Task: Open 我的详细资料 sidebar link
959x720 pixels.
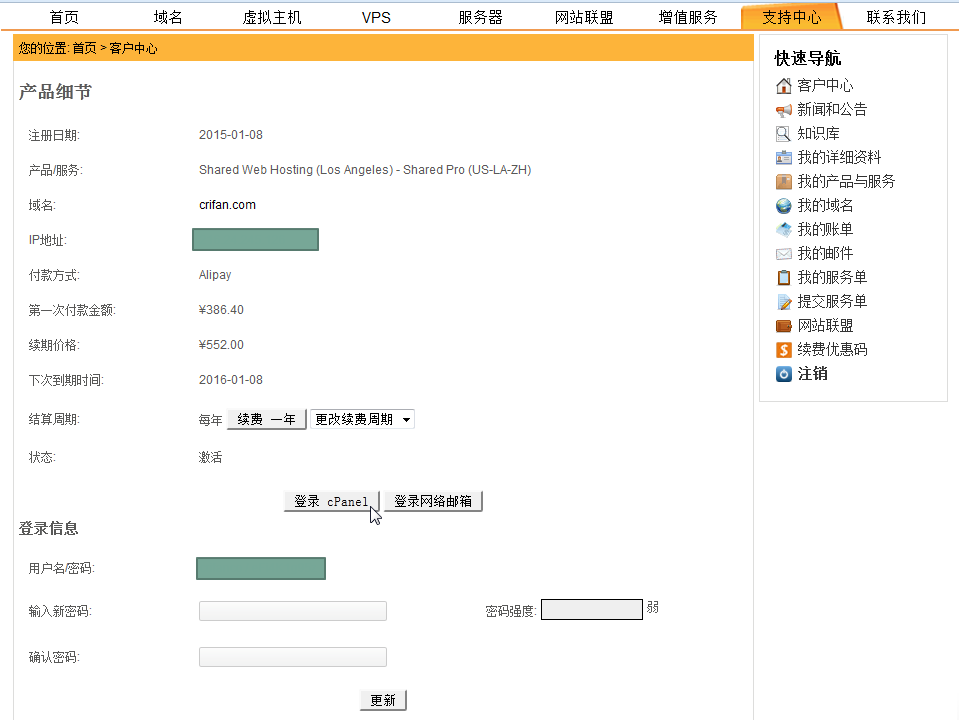Action: 839,157
